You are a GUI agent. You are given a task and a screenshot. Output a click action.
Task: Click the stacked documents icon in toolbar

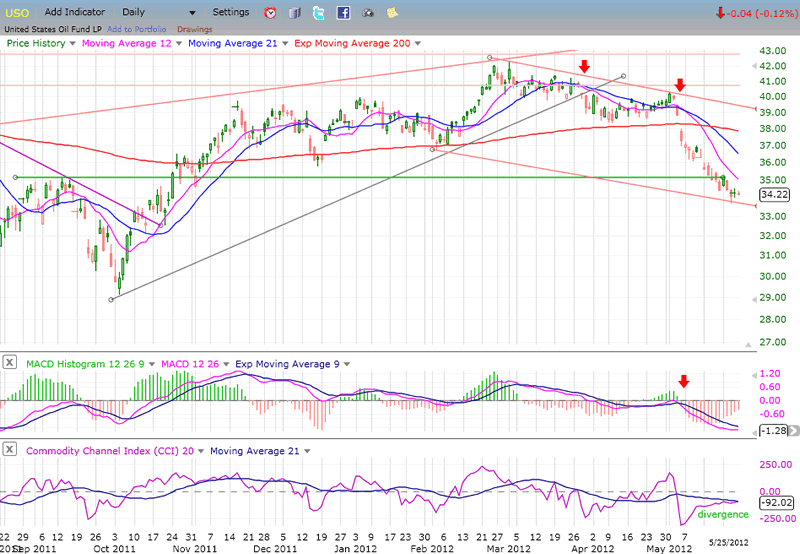click(294, 13)
